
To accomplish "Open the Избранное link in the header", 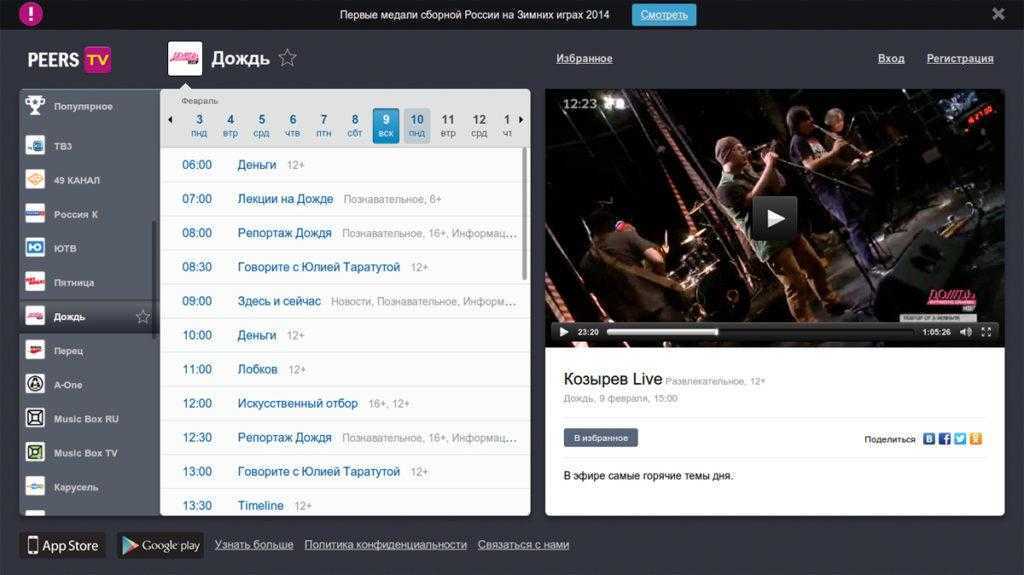I will click(584, 59).
